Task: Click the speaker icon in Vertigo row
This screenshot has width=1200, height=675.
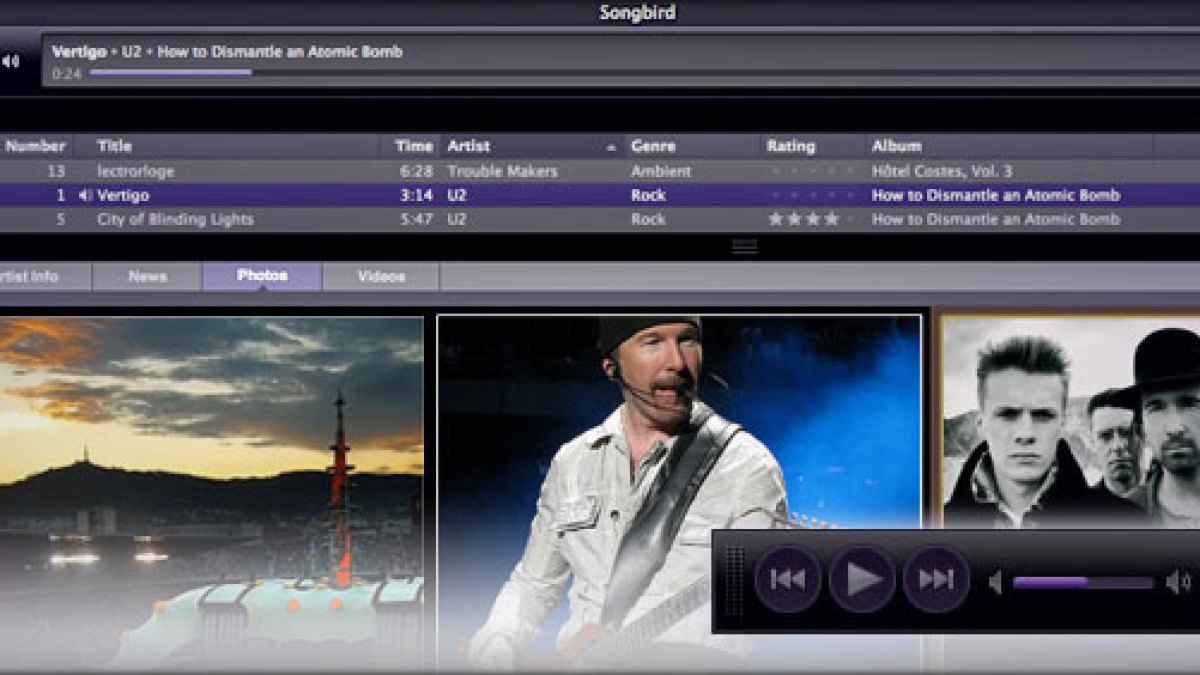Action: point(85,196)
